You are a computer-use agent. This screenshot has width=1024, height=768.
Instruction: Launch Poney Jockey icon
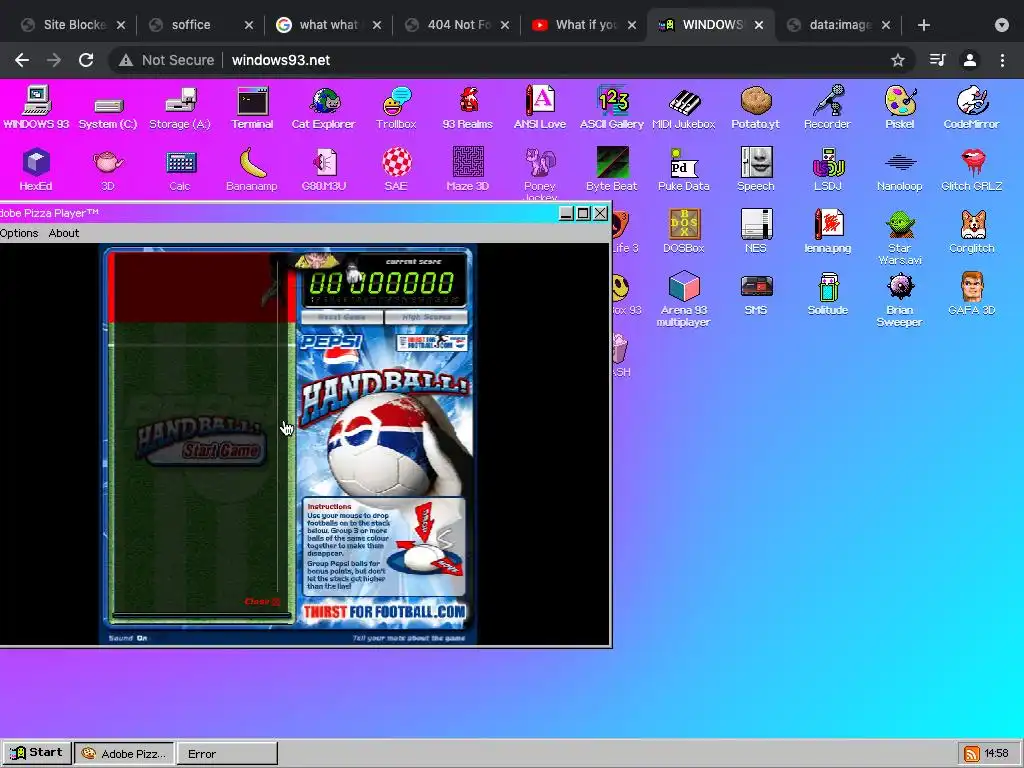pyautogui.click(x=540, y=174)
